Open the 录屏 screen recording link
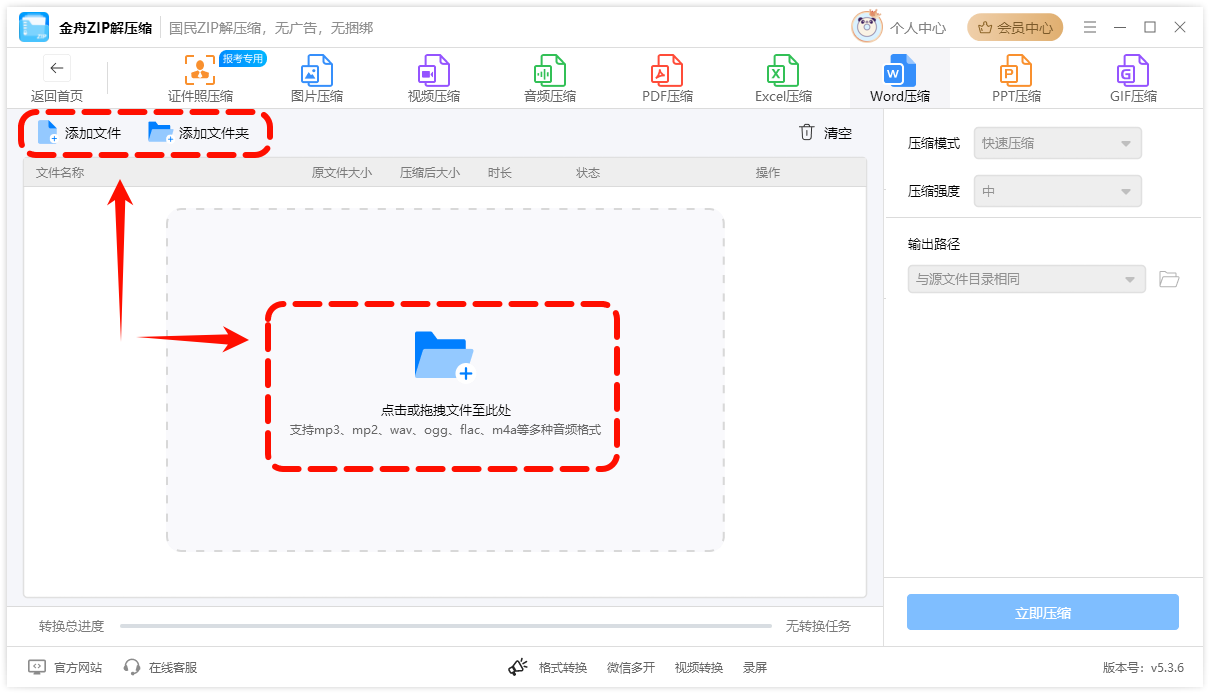The height and width of the screenshot is (694, 1210). click(x=755, y=667)
